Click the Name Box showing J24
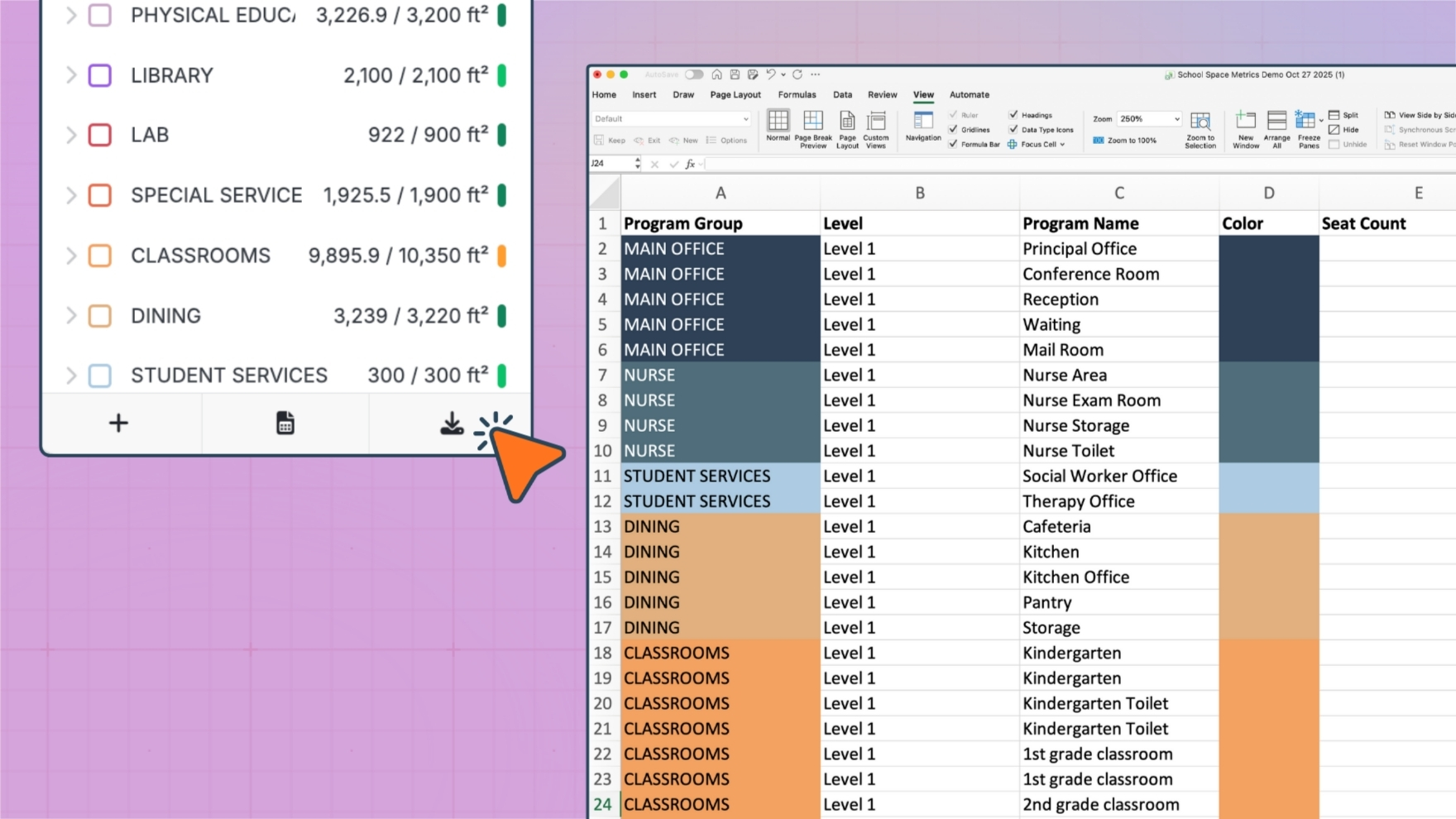Screen dimensions: 1456x819 tap(611, 164)
